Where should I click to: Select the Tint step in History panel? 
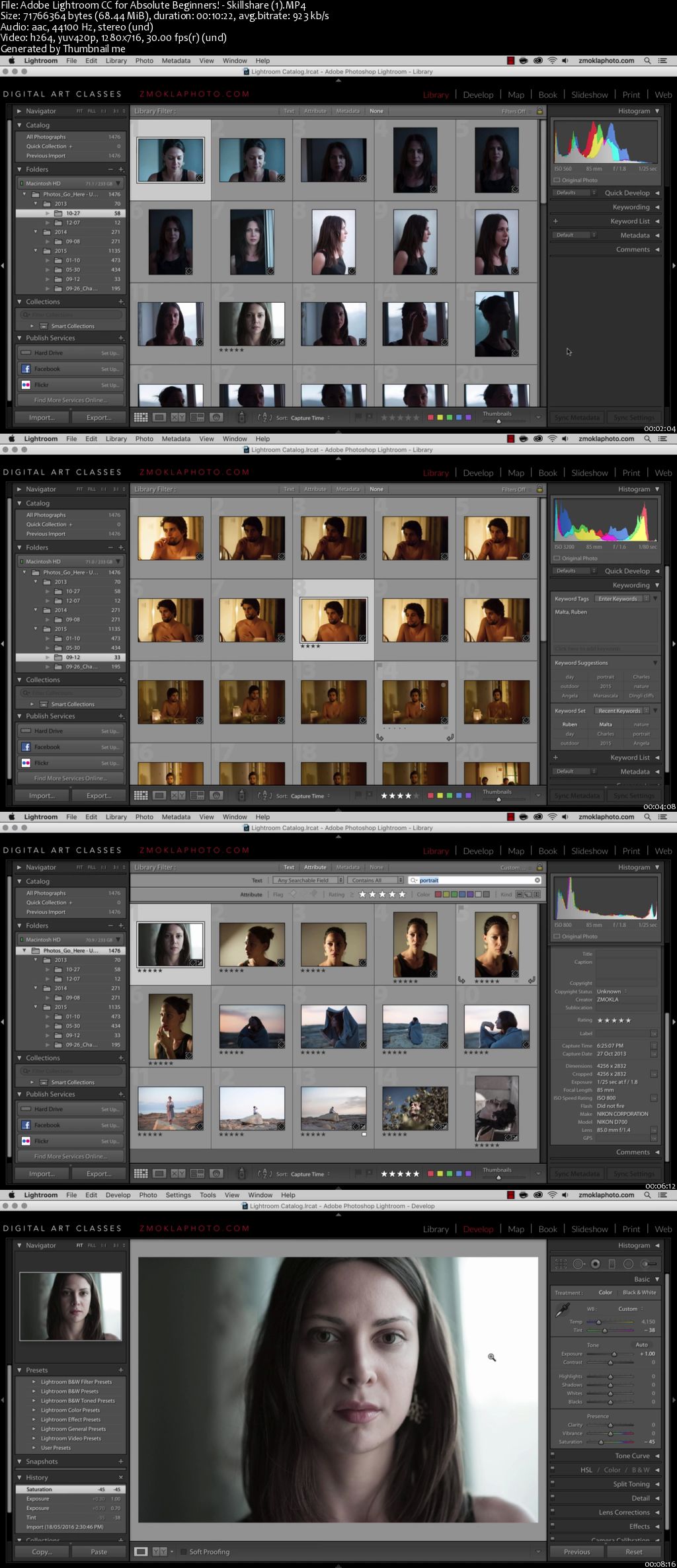[x=71, y=1517]
